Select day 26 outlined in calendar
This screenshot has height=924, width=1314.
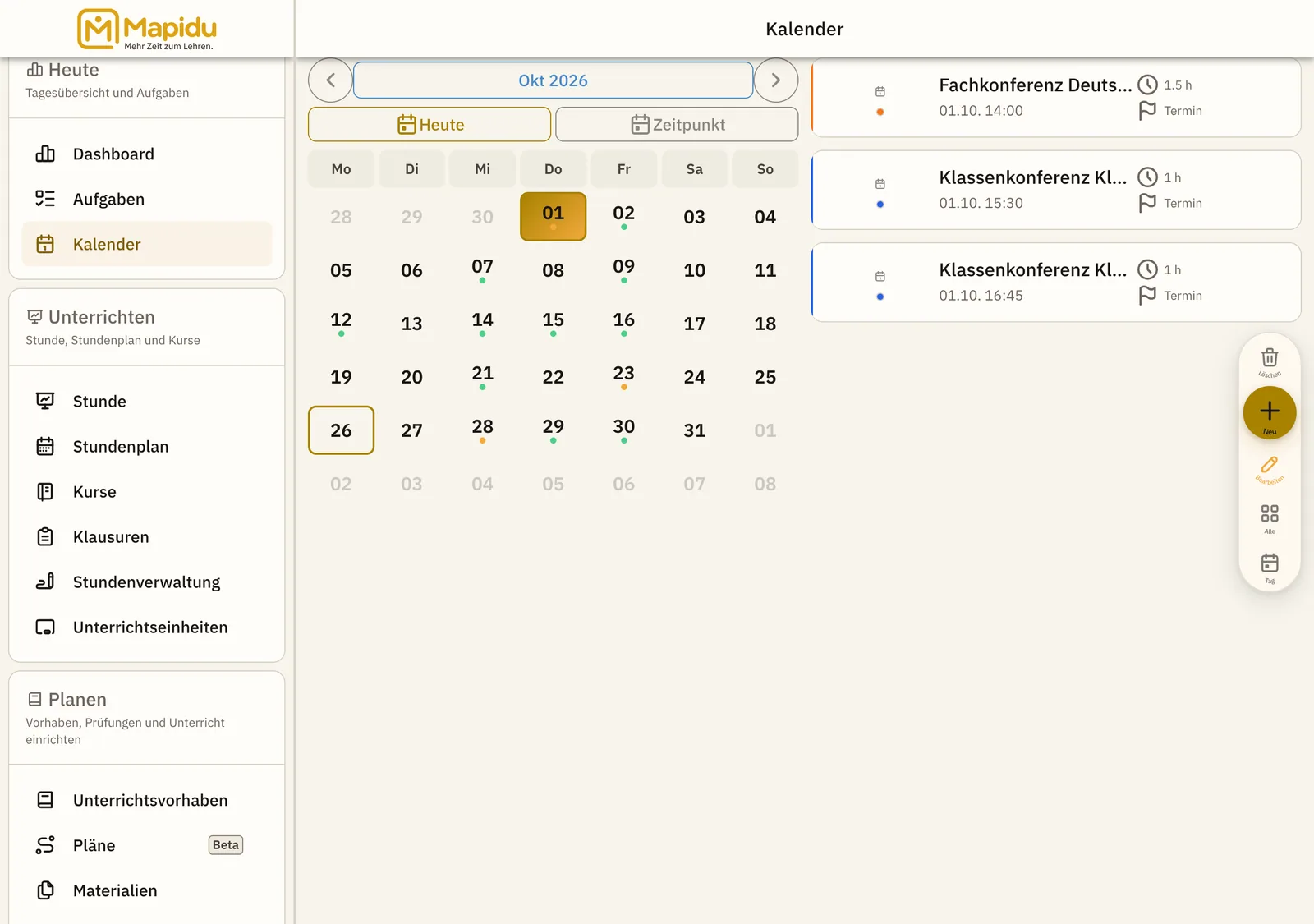[341, 430]
